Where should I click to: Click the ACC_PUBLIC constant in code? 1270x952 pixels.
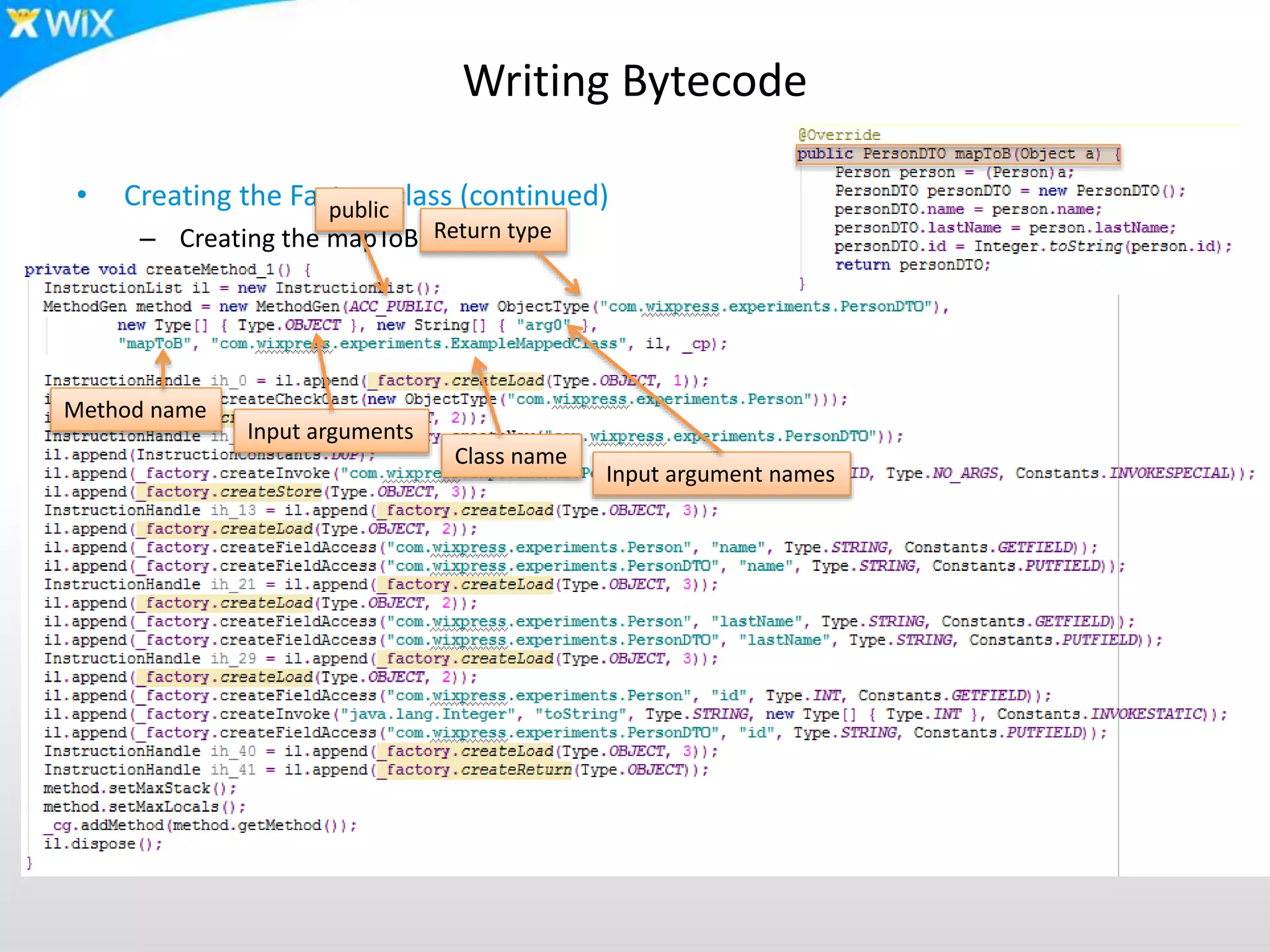396,306
